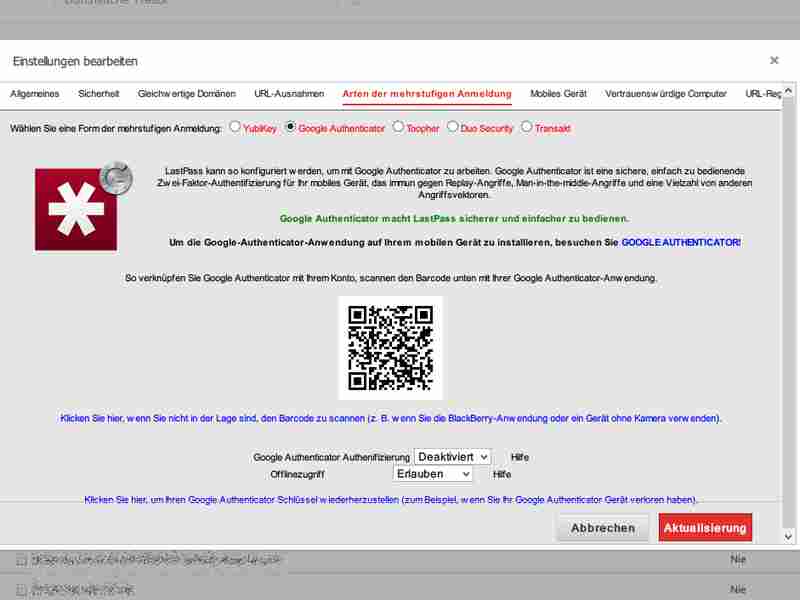This screenshot has width=800, height=600.
Task: Click the link for when barcode cannot be scanned
Action: pos(390,418)
